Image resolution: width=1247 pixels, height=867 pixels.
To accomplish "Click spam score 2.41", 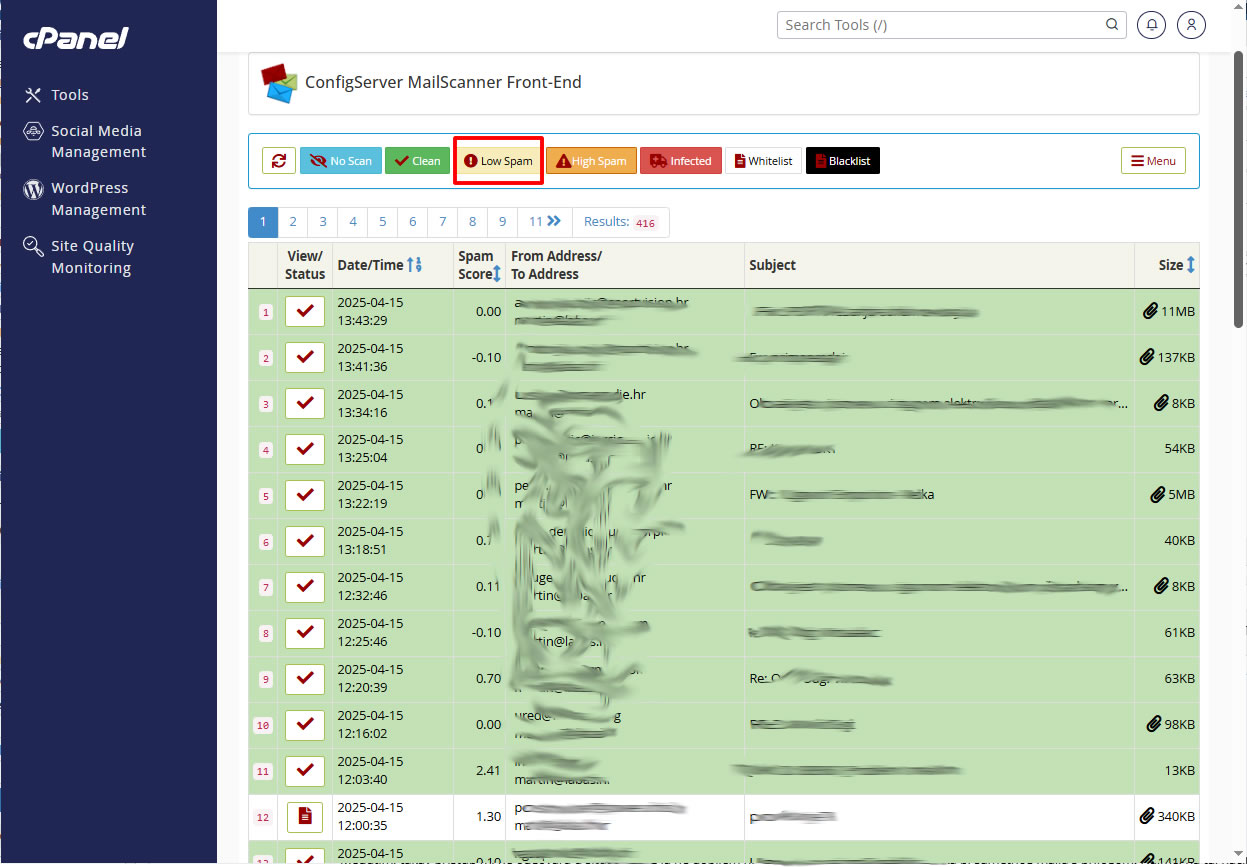I will tap(488, 770).
